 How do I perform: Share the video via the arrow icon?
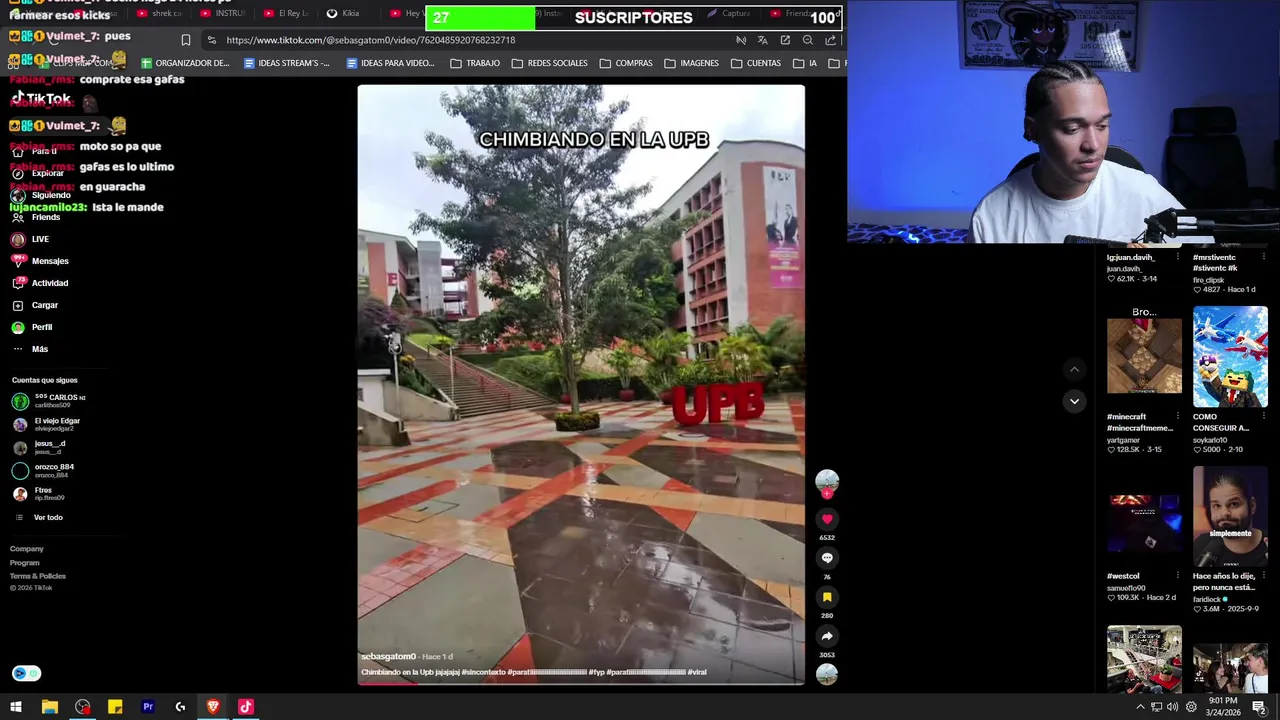(x=827, y=636)
